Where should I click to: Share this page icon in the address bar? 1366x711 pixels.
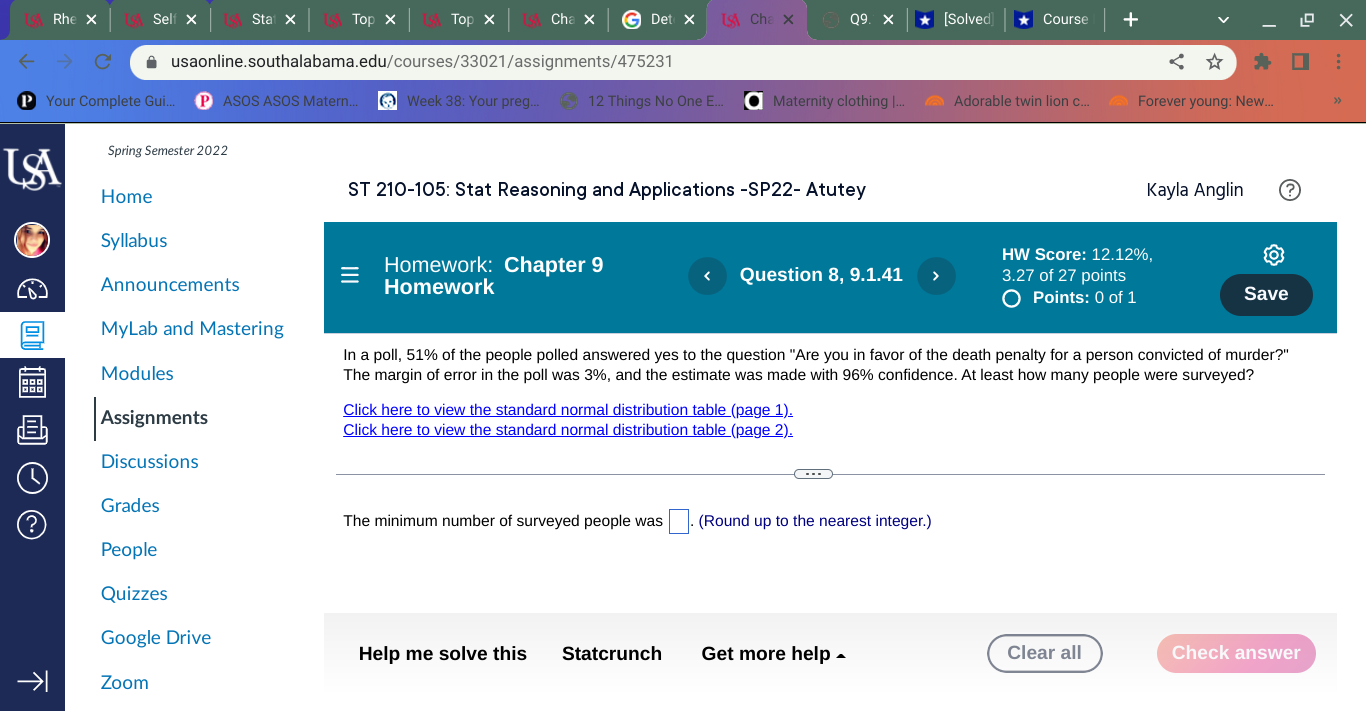click(1177, 62)
